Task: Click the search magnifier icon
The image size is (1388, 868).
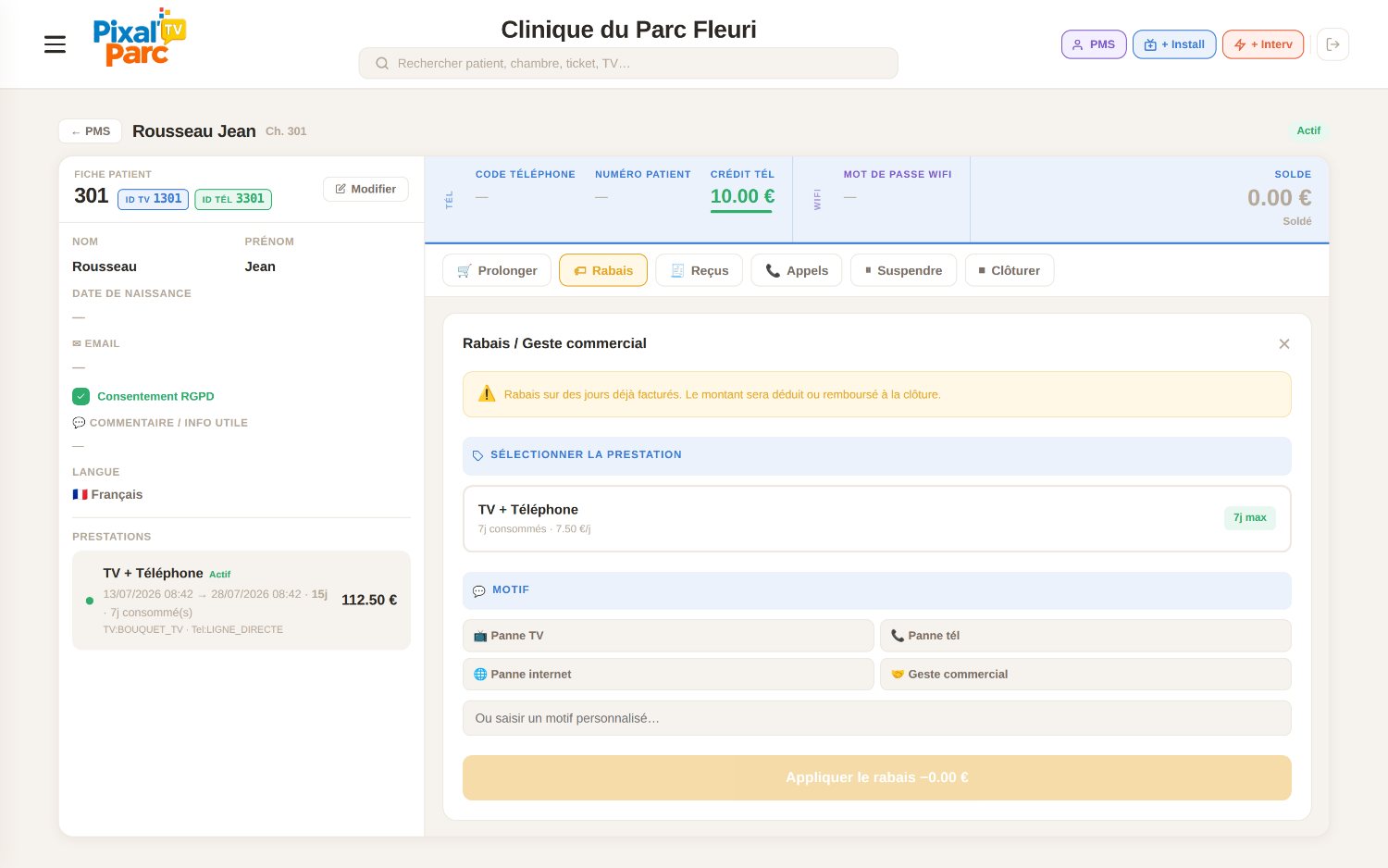Action: (381, 64)
